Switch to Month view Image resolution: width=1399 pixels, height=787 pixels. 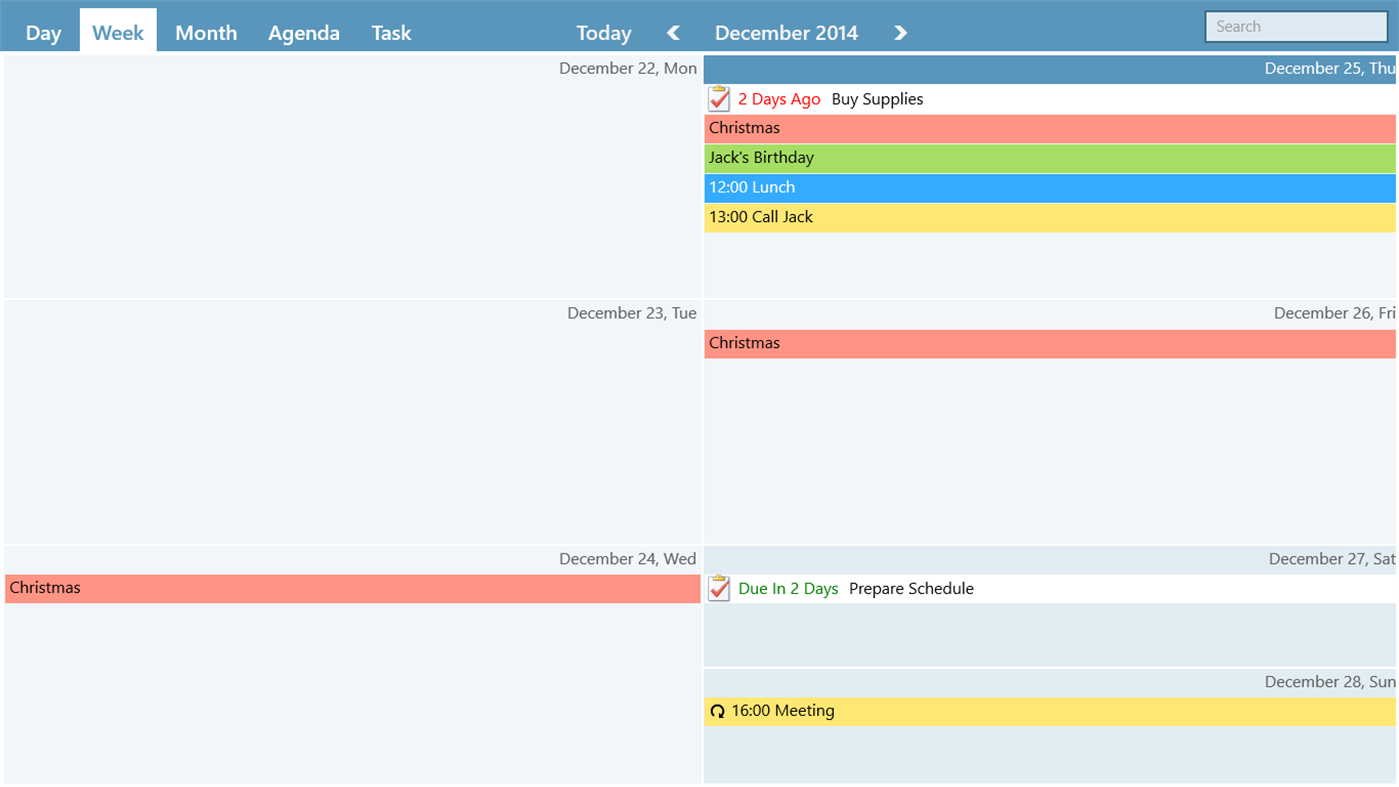pyautogui.click(x=205, y=31)
